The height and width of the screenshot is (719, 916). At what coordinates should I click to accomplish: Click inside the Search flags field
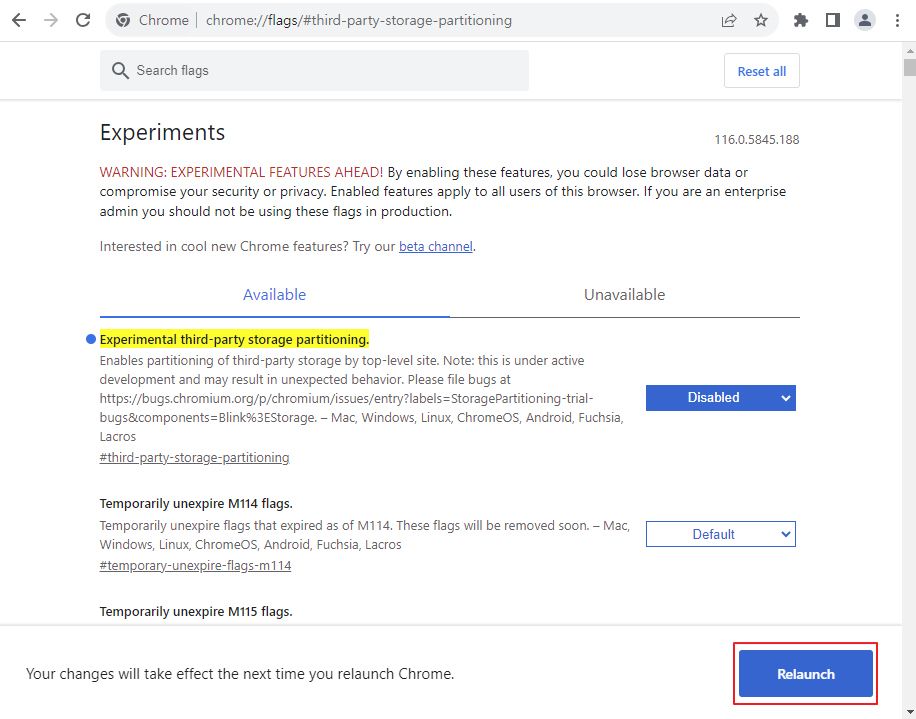(x=300, y=70)
